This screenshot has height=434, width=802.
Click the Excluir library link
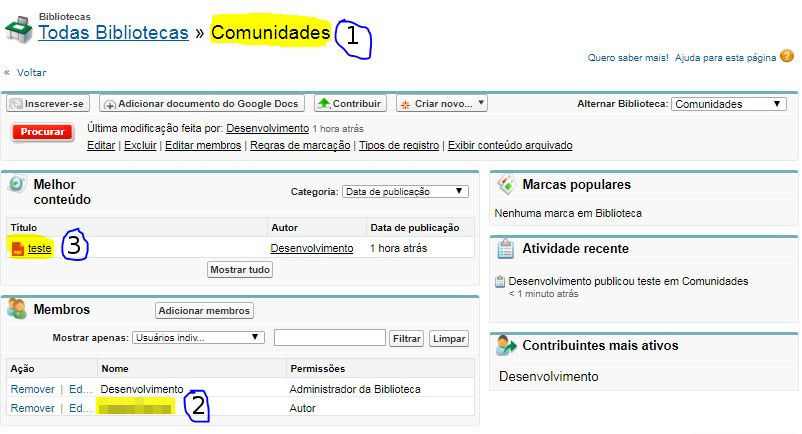pos(140,145)
